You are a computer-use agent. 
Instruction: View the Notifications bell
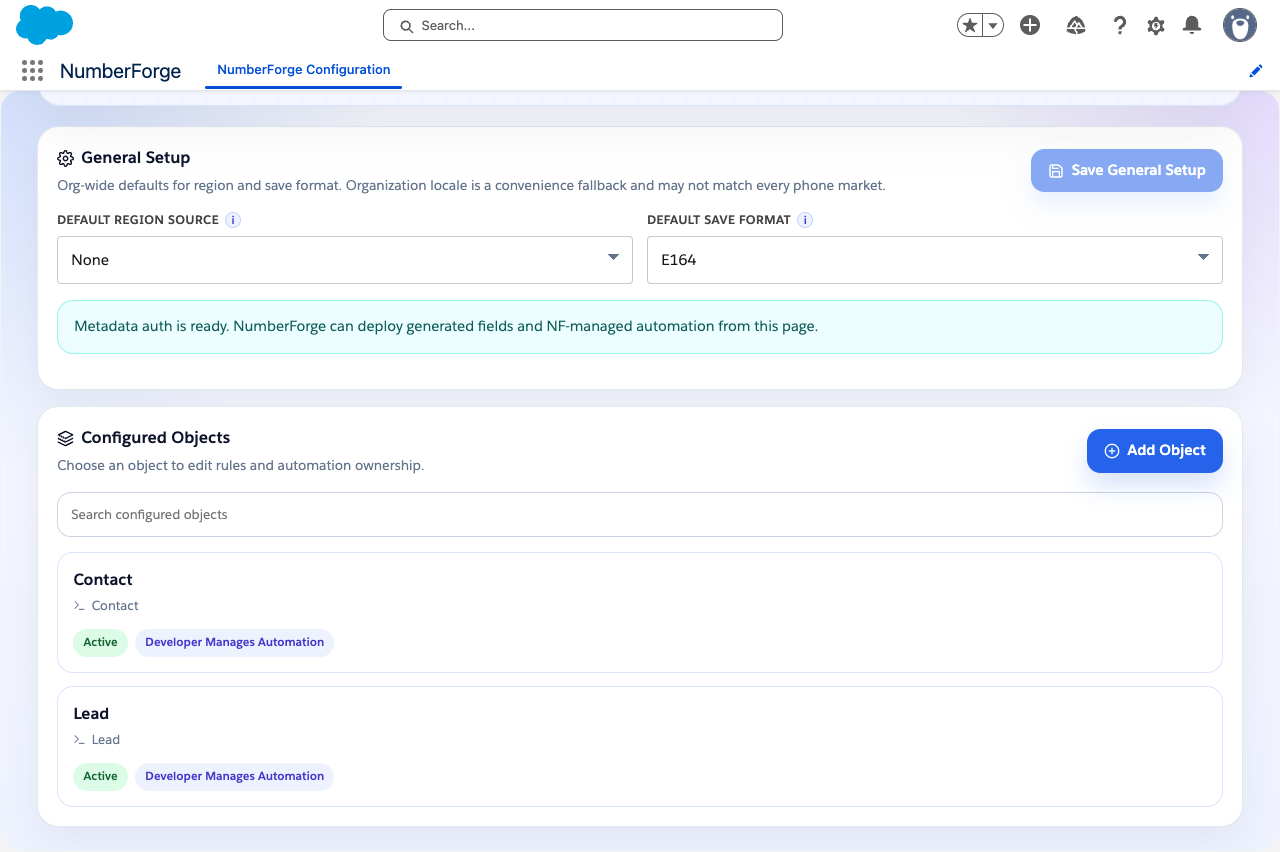tap(1192, 25)
